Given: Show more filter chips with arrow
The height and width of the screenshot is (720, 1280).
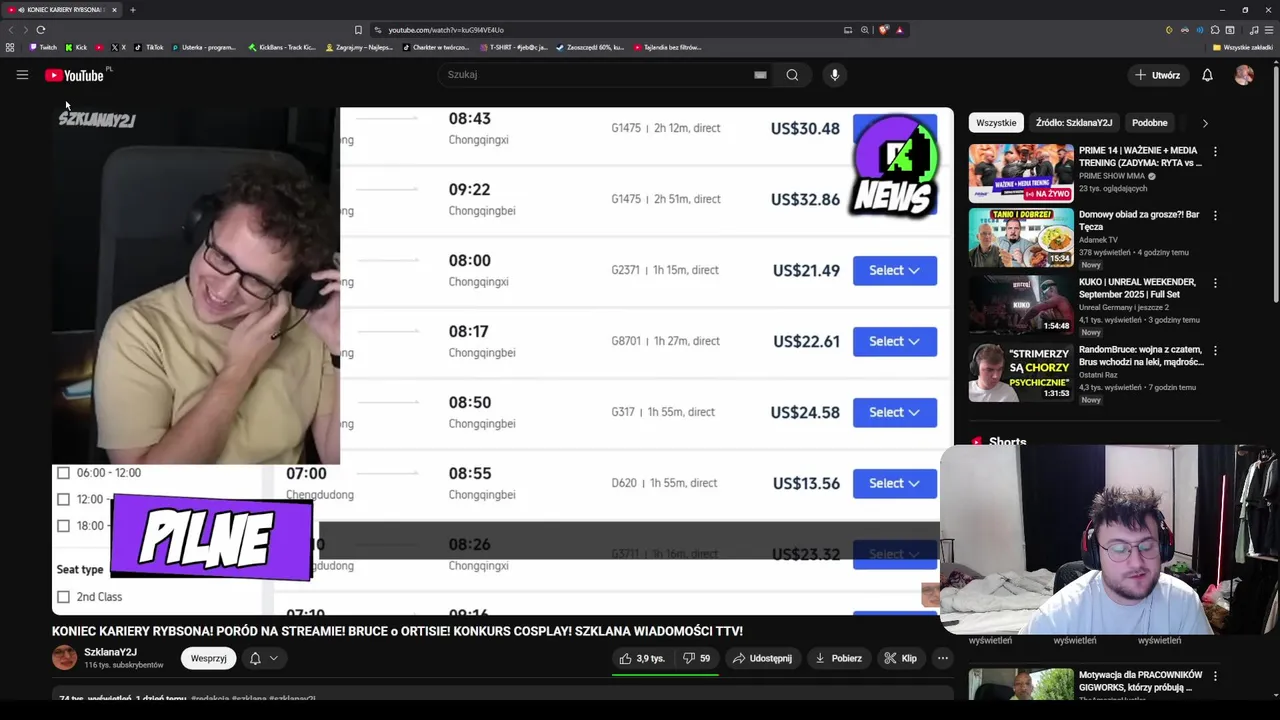Looking at the screenshot, I should 1205,123.
